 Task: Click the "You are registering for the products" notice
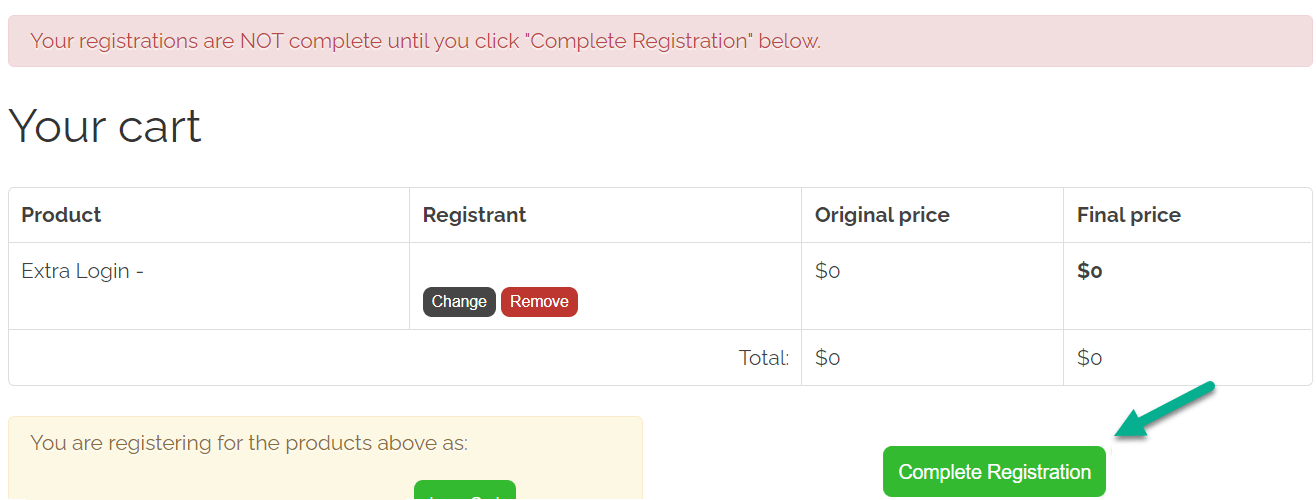pos(249,443)
